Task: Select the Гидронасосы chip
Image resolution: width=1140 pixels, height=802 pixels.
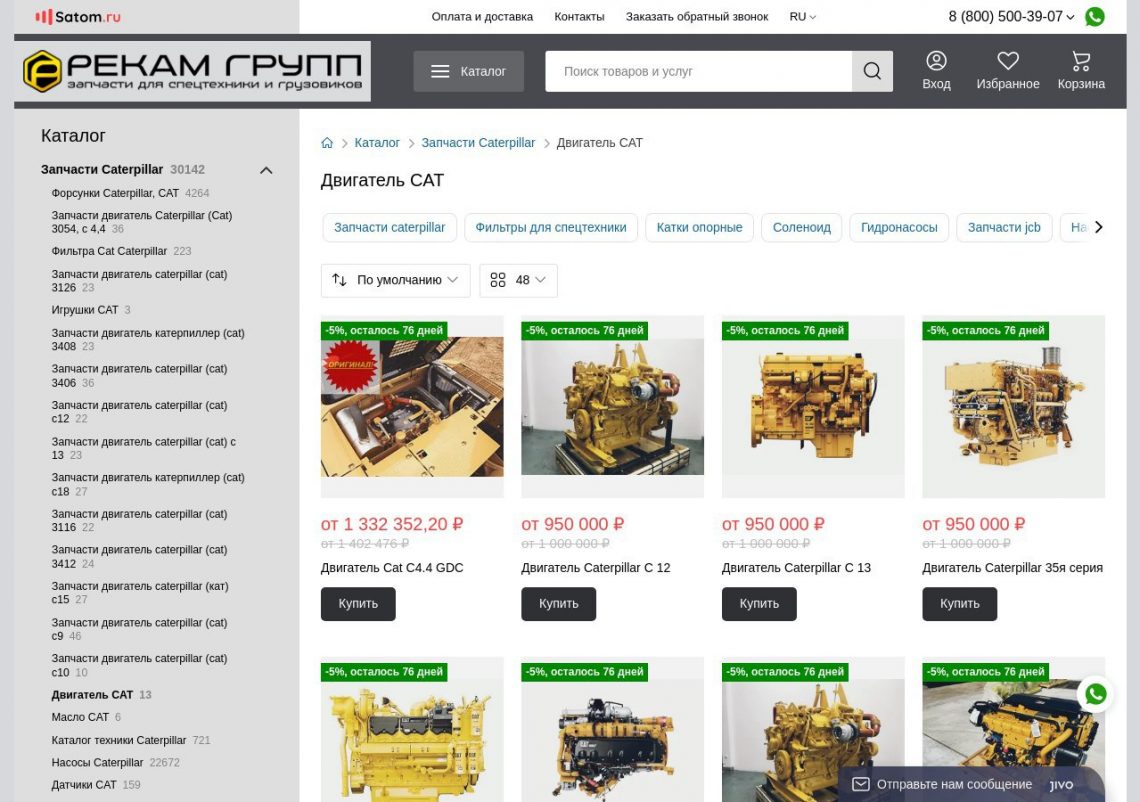Action: tap(899, 228)
